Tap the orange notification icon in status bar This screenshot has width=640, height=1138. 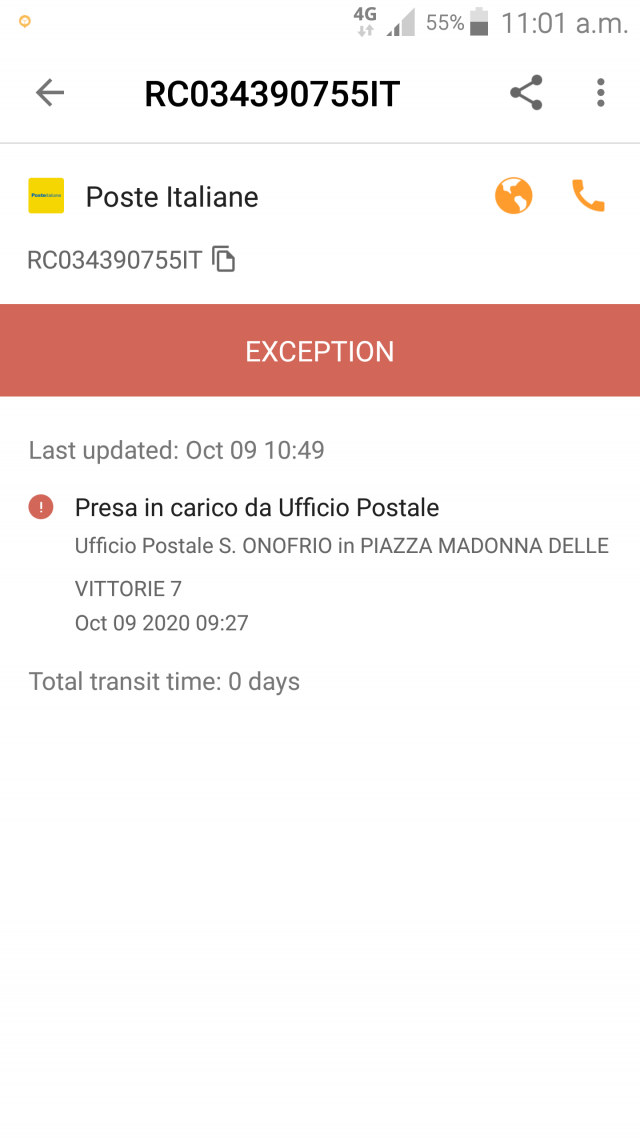tap(25, 22)
